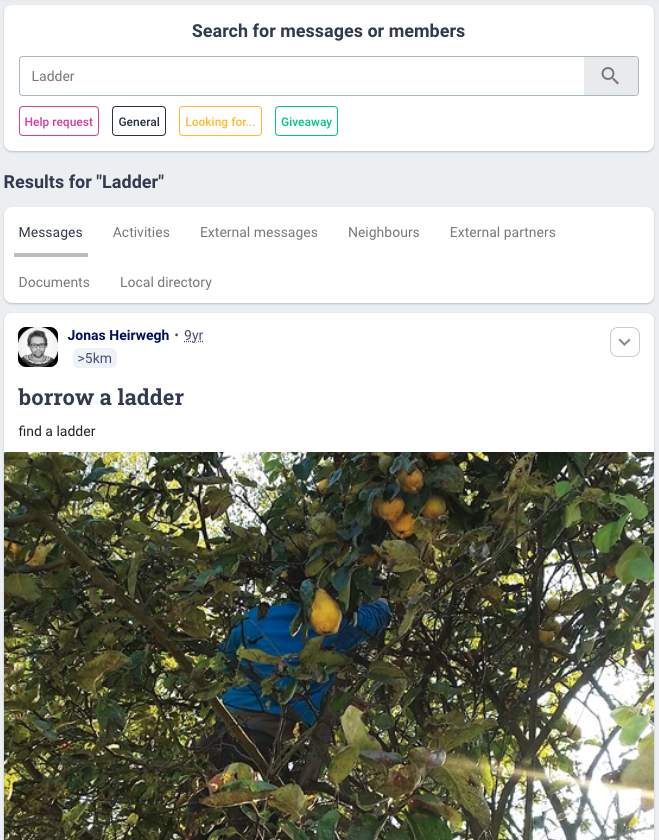
Task: Open the Neighbours tab
Action: (384, 232)
